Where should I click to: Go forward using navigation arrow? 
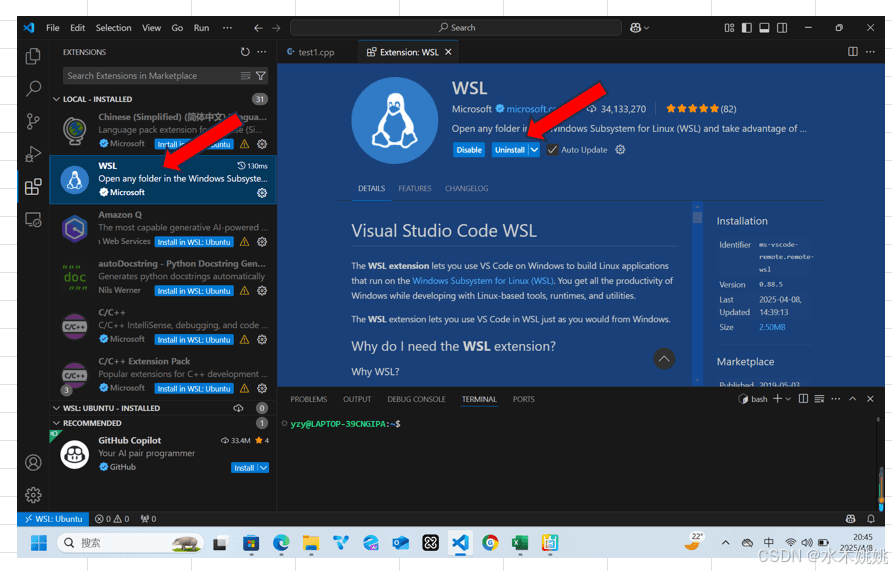tap(276, 28)
